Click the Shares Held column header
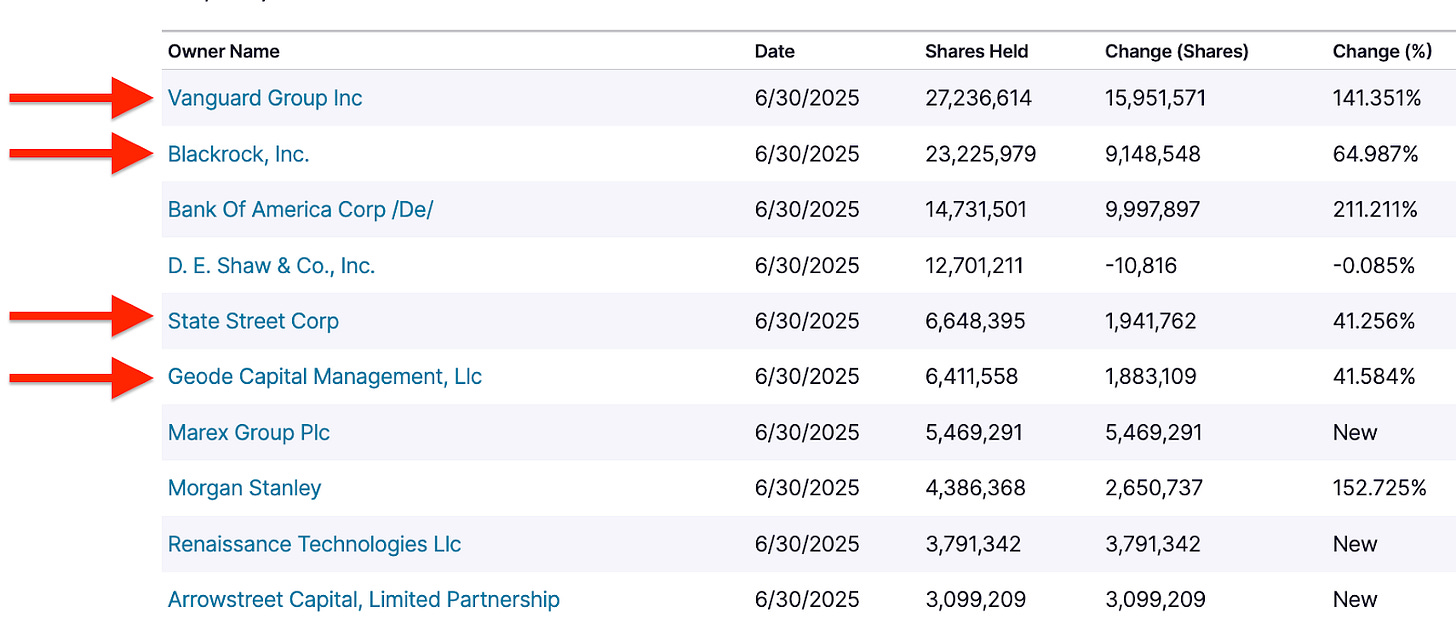Image resolution: width=1456 pixels, height=635 pixels. (976, 51)
